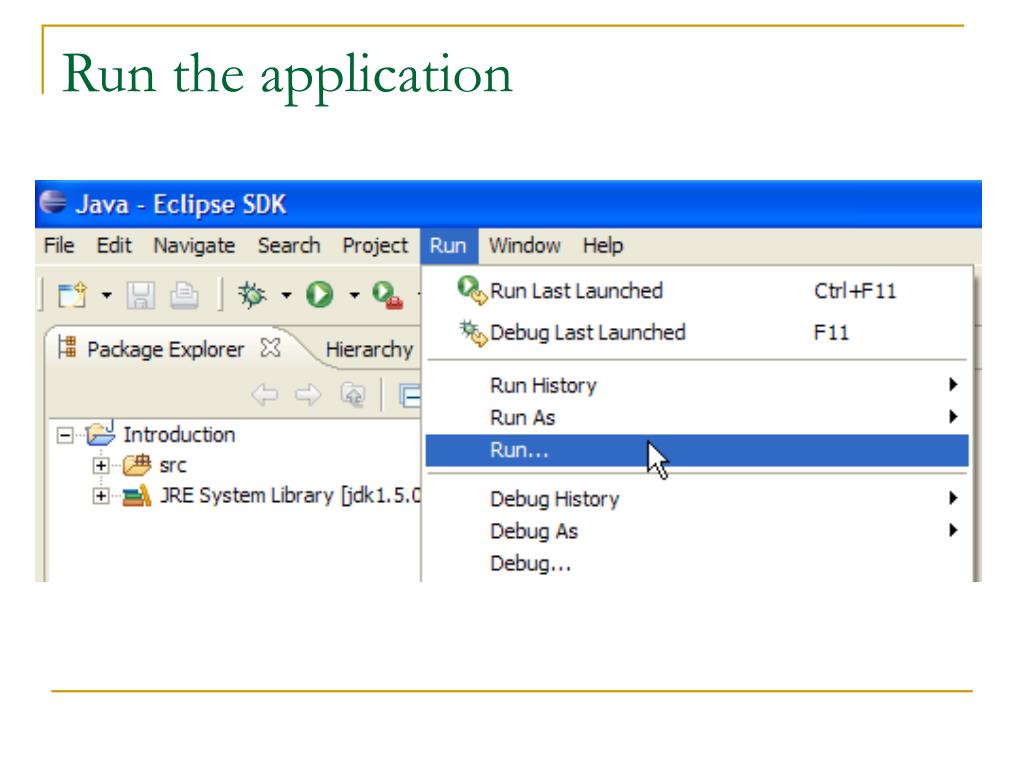Click the New wizard toolbar icon
Viewport: 1024px width, 768px height.
[72, 295]
